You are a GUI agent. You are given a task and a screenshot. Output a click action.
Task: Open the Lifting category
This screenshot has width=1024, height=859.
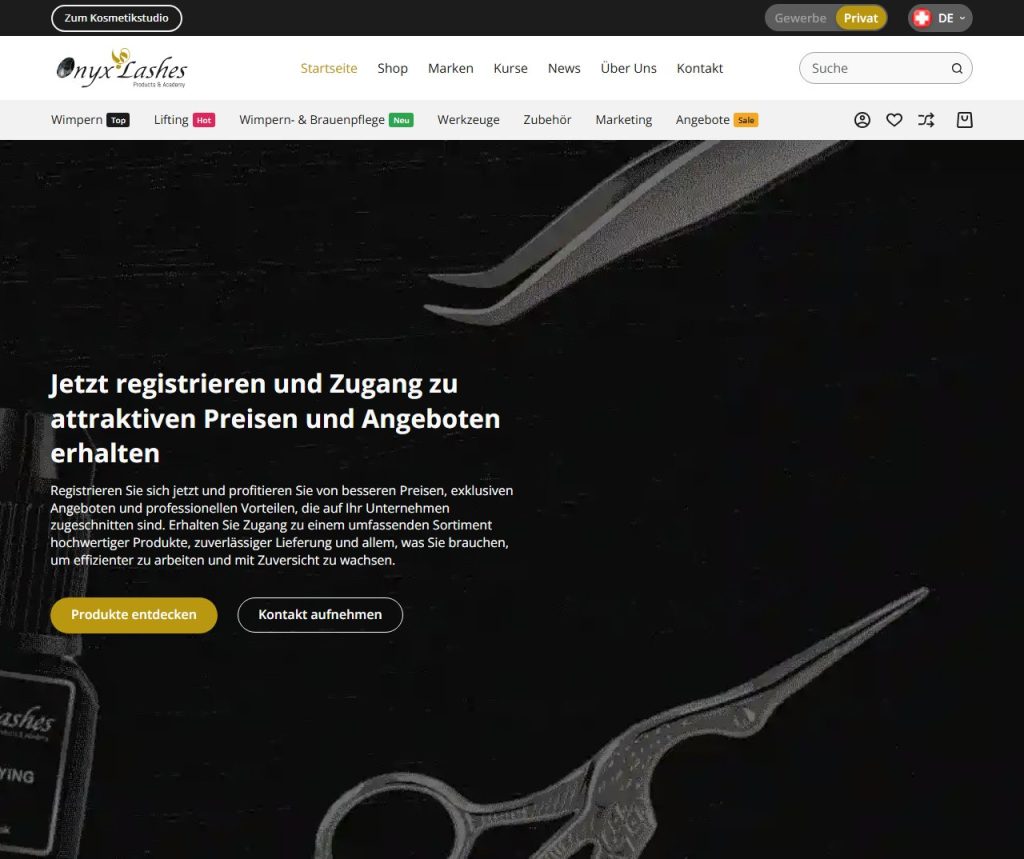tap(184, 120)
